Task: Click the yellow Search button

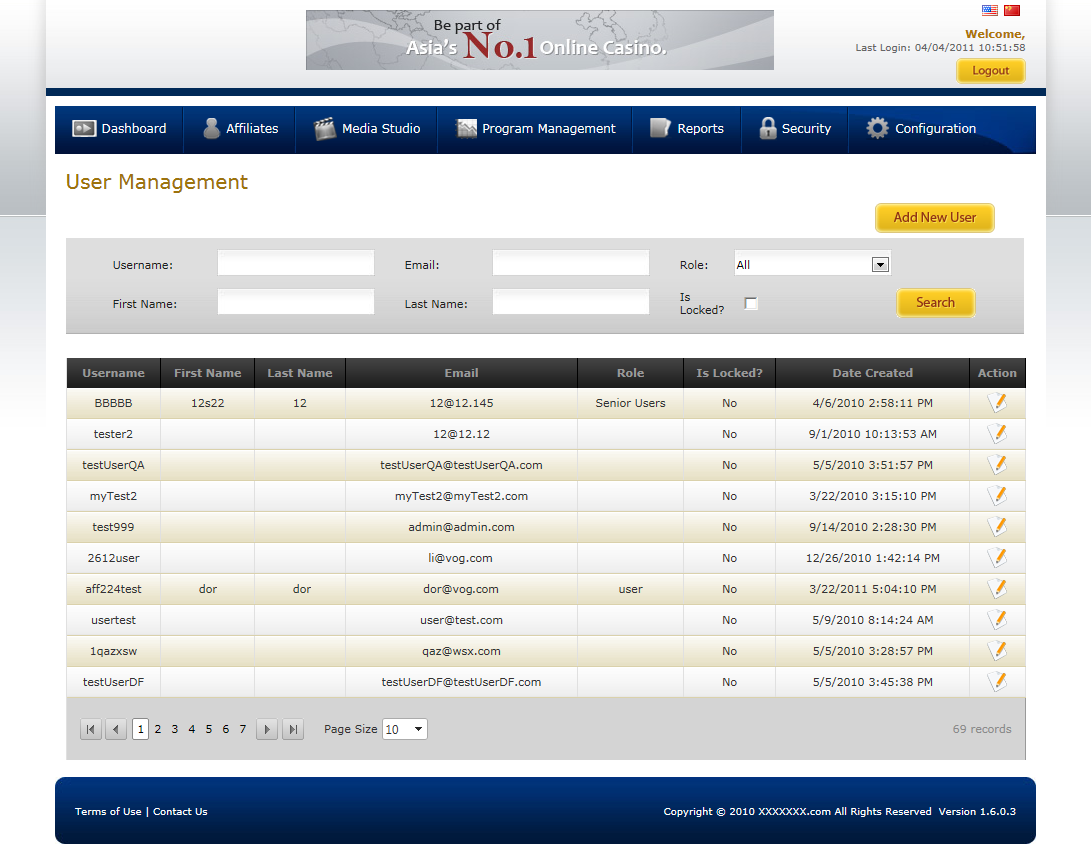Action: coord(935,303)
